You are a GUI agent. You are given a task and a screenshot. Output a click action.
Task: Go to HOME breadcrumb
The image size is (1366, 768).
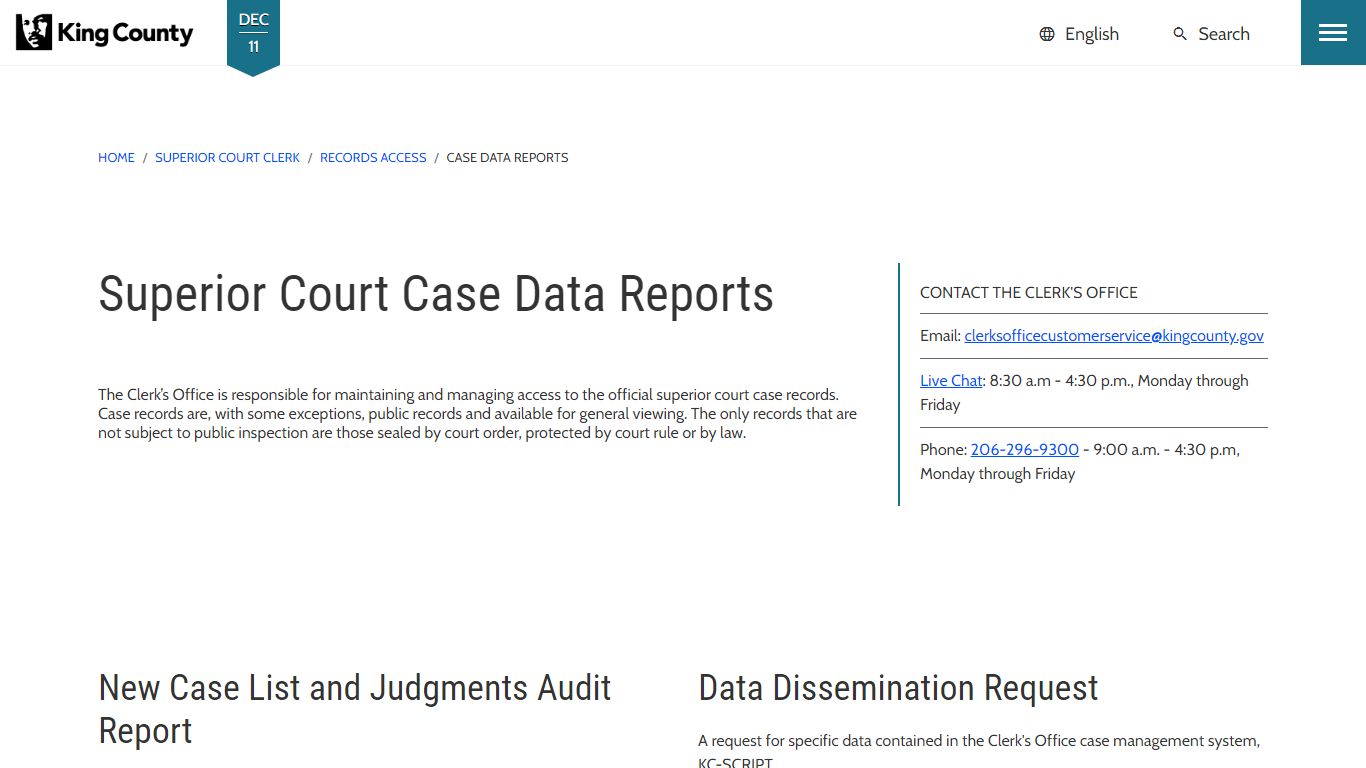tap(116, 158)
